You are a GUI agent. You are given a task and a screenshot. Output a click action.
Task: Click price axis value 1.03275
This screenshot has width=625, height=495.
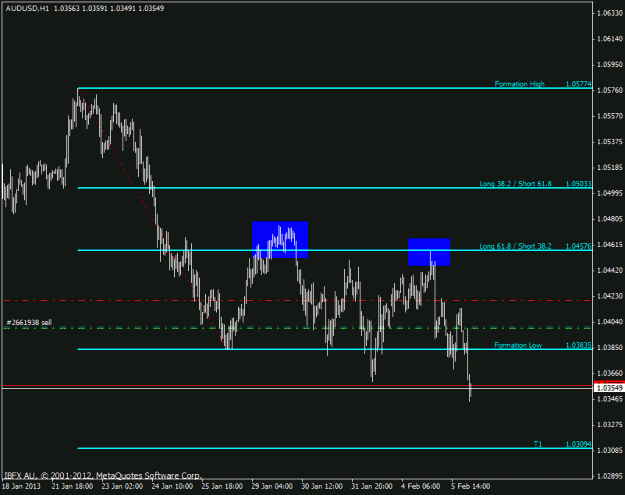(610, 424)
